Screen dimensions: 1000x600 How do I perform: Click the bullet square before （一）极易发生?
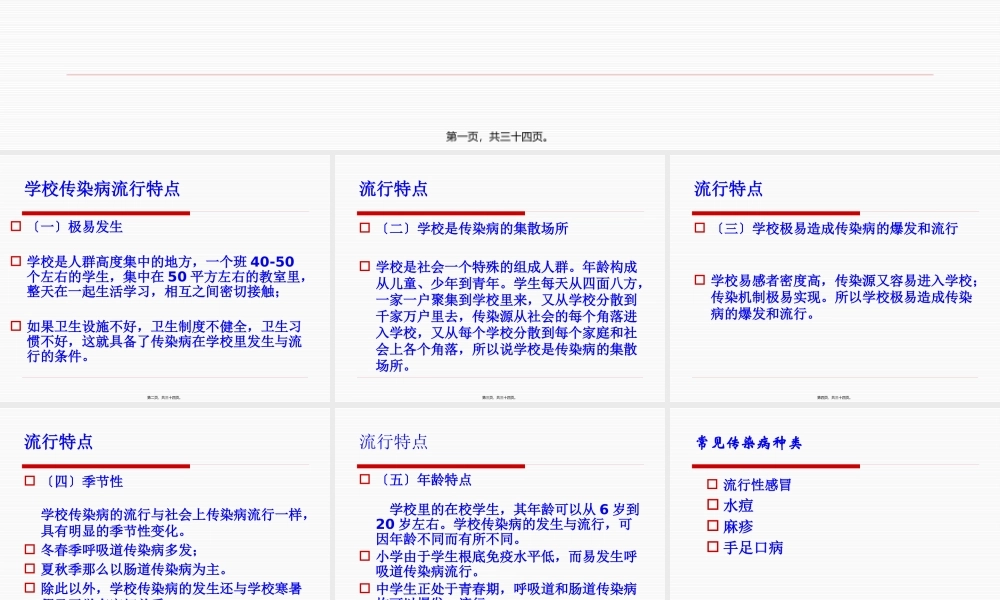tap(14, 225)
